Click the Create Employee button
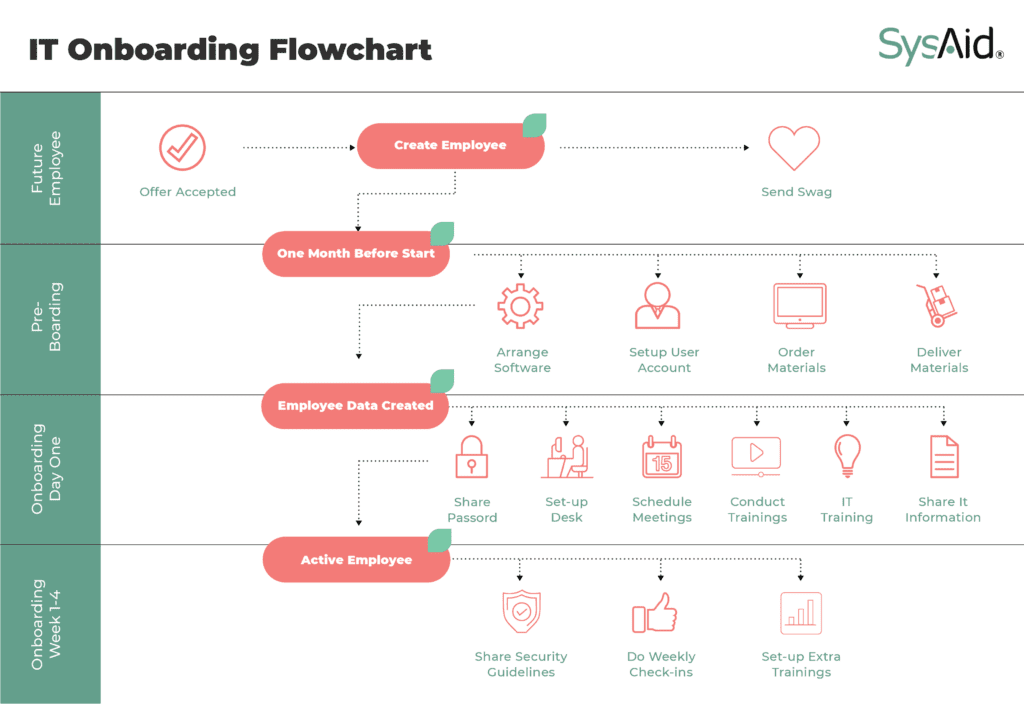Viewport: 1024px width, 704px height. pos(450,146)
